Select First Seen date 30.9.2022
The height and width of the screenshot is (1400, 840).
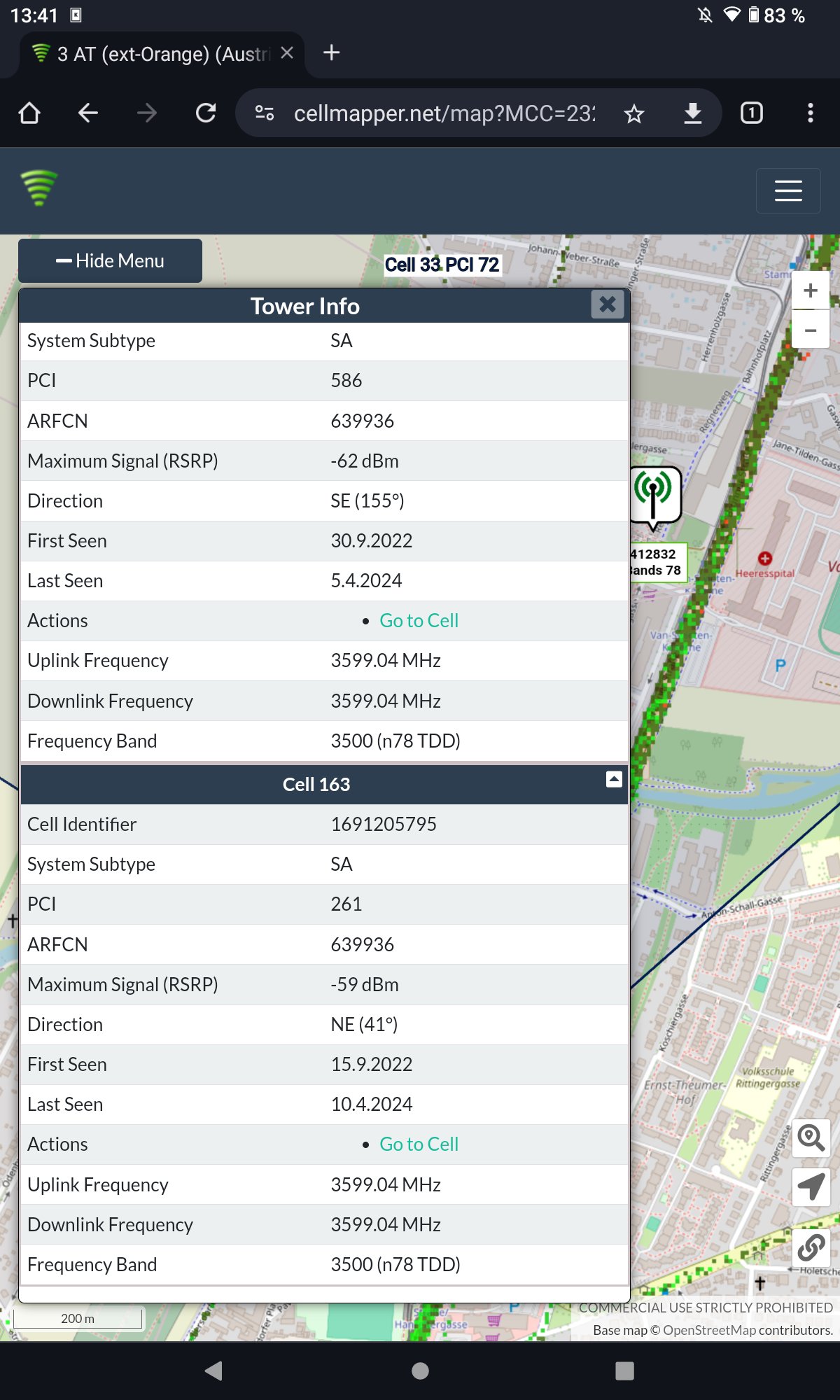click(x=372, y=541)
